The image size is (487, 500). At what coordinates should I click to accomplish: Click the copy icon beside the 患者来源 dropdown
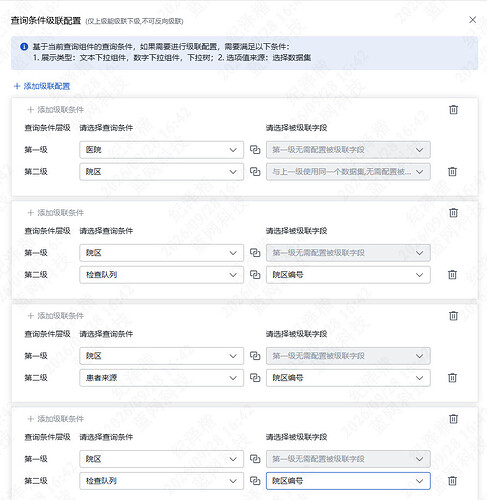point(255,378)
